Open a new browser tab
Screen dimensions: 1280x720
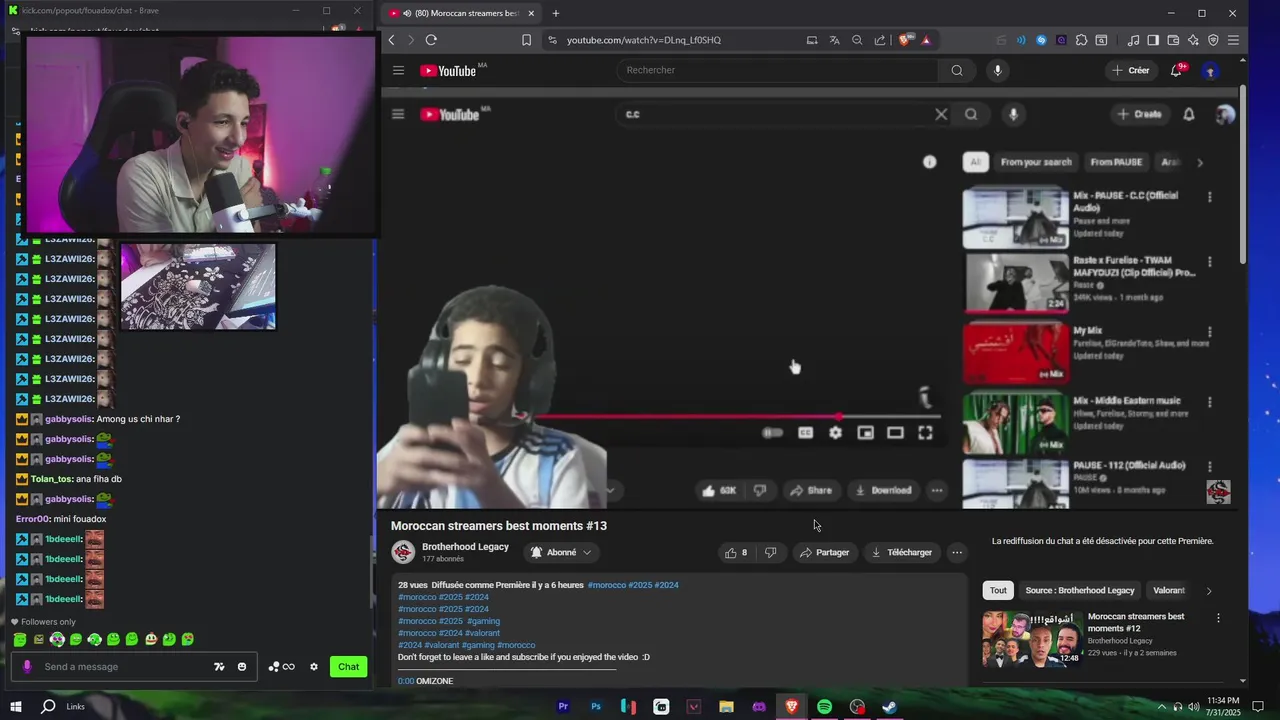[x=556, y=13]
